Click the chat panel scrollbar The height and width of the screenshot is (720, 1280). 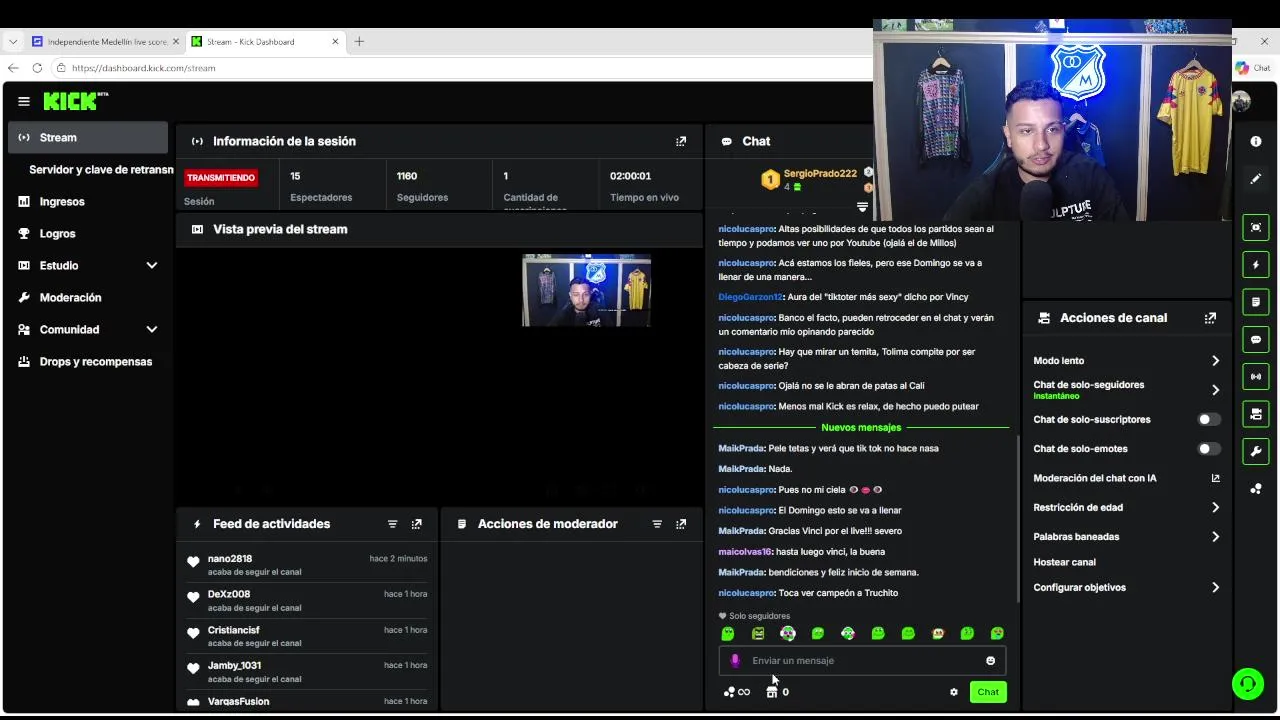[1018, 518]
